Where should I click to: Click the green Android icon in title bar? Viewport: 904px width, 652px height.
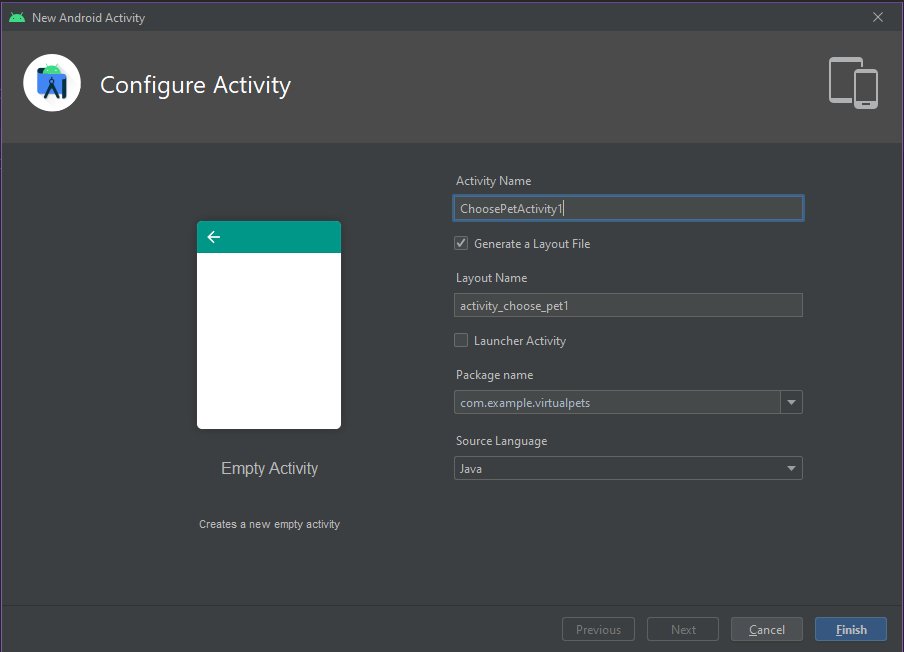point(16,17)
